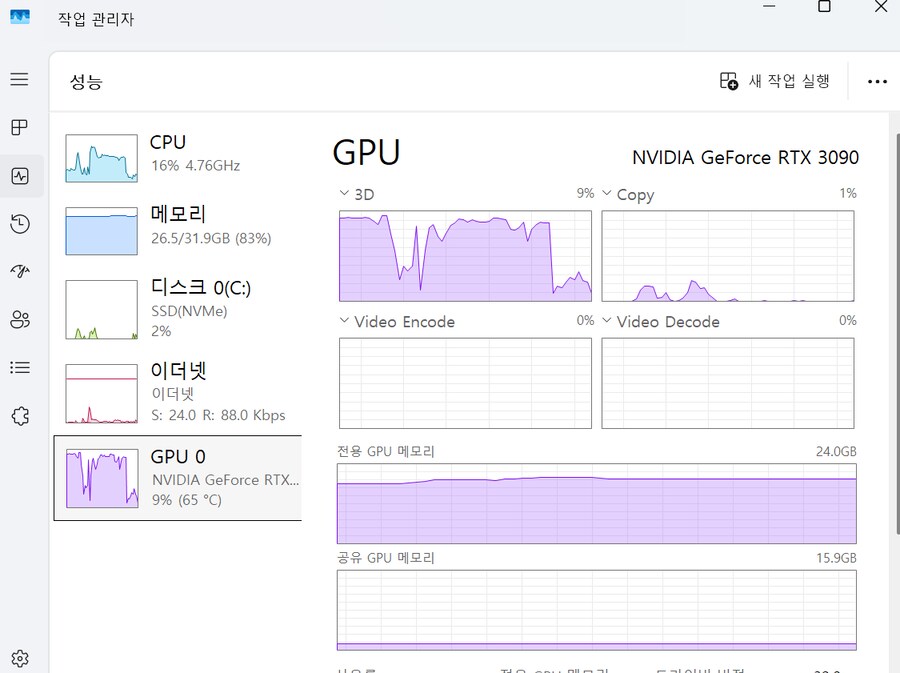Click the 2% disk usage value
The width and height of the screenshot is (900, 673).
161,331
